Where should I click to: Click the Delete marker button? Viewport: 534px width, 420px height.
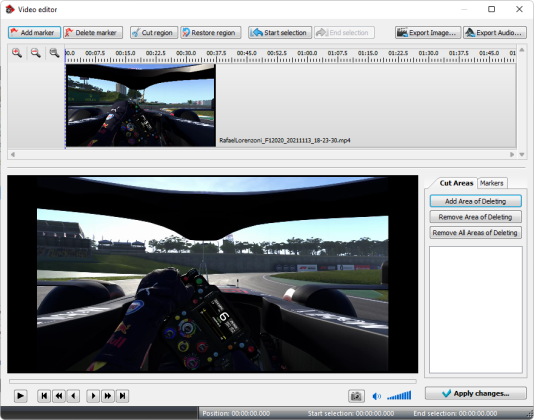(x=93, y=33)
